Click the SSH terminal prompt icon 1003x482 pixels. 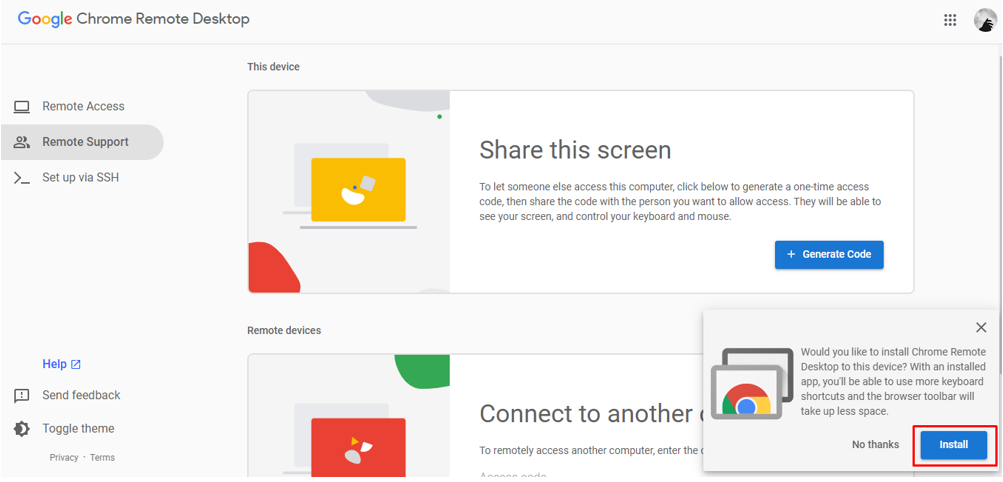pyautogui.click(x=22, y=178)
